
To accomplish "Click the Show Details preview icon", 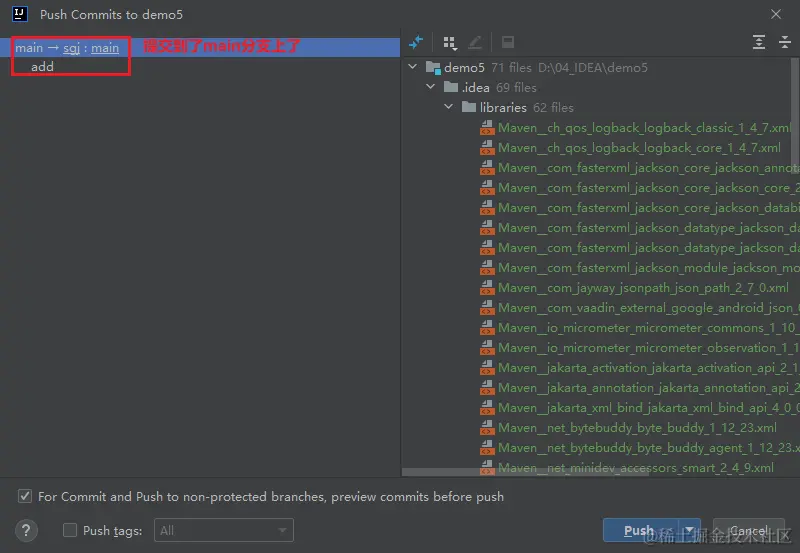I will (x=508, y=42).
